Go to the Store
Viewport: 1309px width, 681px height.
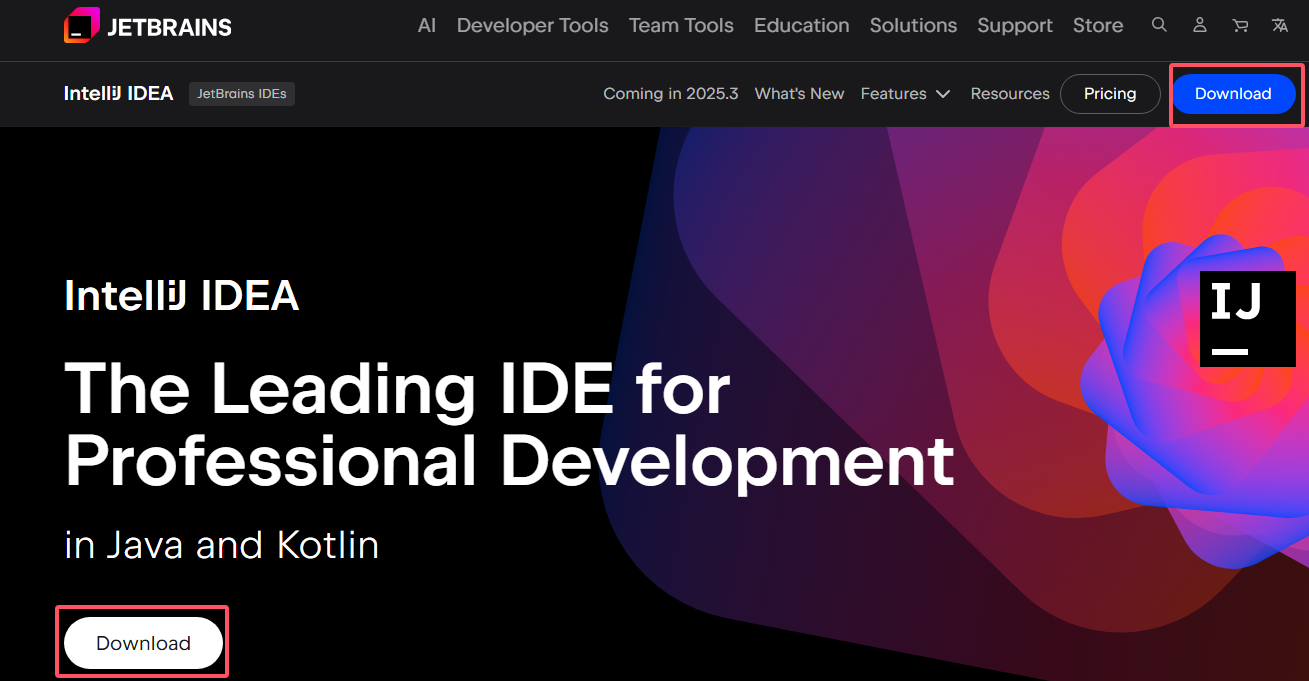tap(1098, 25)
